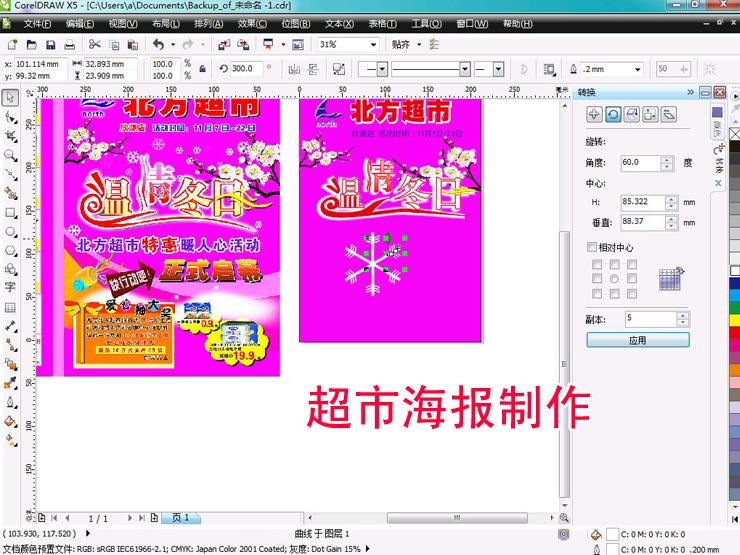The image size is (740, 555).
Task: Tick the bottom-right anchor point checkbox
Action: (x=631, y=294)
